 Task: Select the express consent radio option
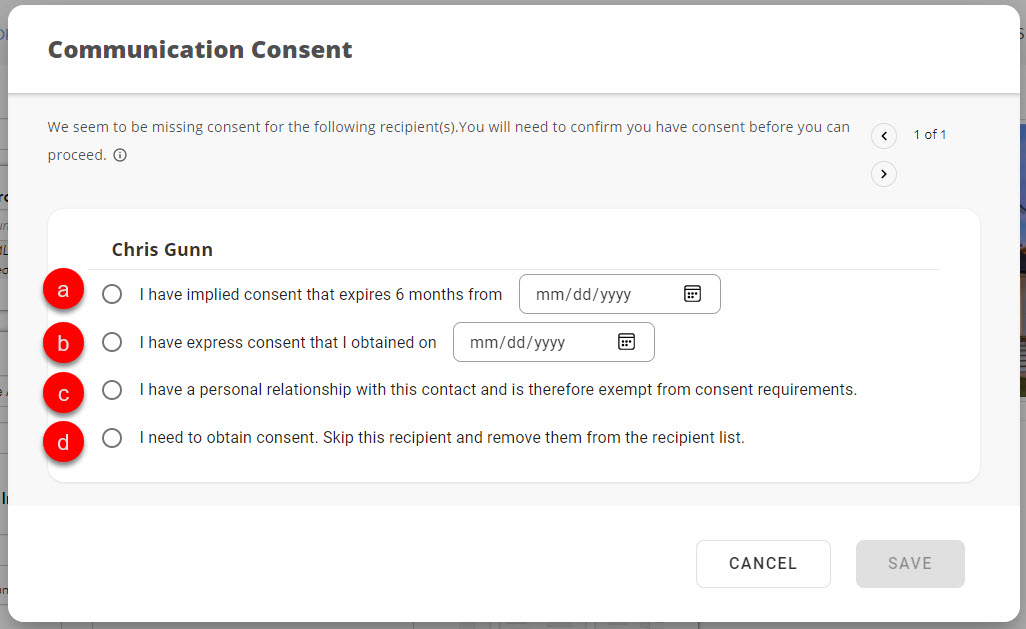point(112,342)
